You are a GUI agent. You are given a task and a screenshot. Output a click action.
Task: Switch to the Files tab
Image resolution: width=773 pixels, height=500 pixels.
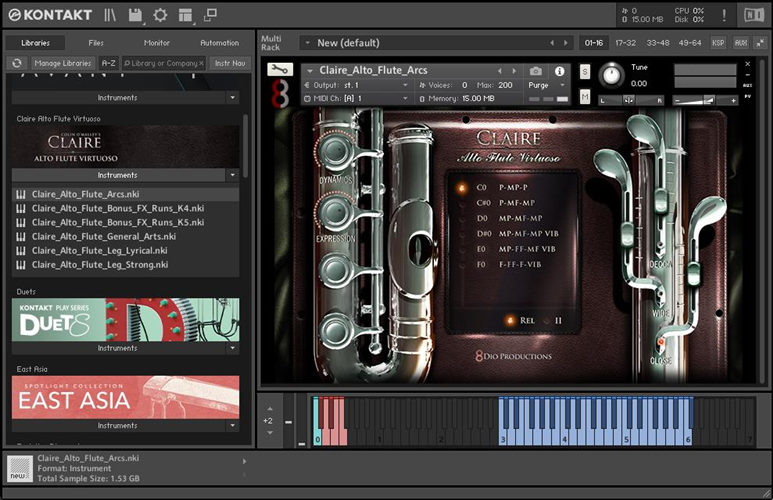click(x=96, y=43)
